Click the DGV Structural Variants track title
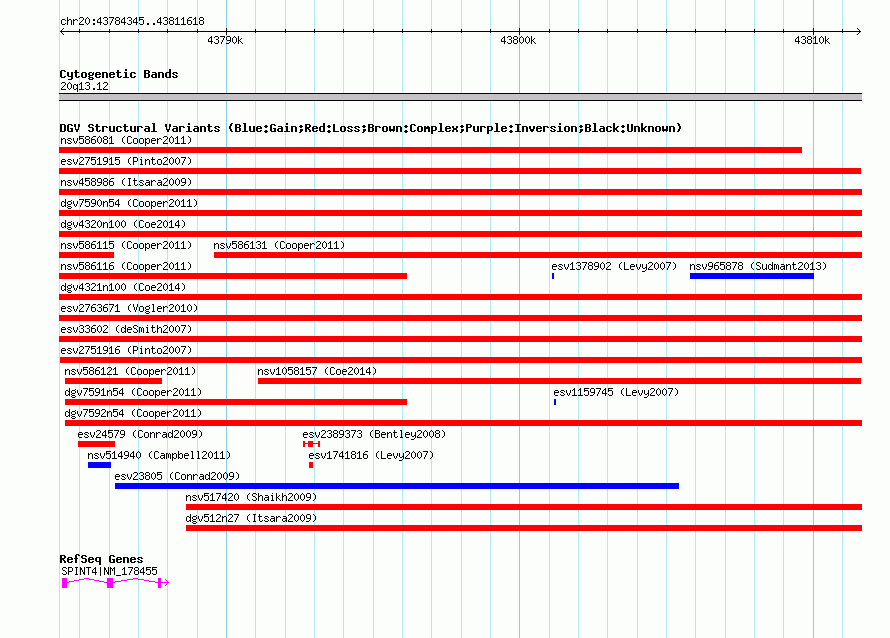This screenshot has height=638, width=890. click(x=371, y=128)
